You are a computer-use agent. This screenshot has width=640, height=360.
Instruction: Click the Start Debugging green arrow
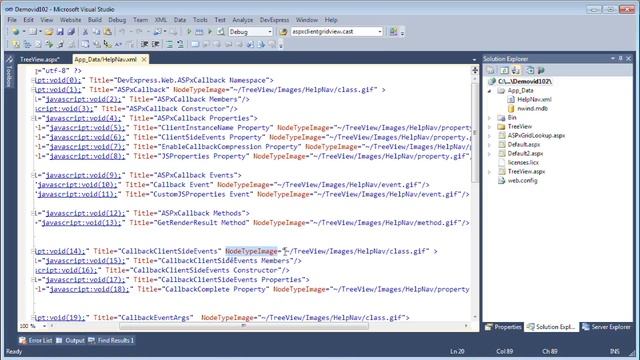pos(189,31)
